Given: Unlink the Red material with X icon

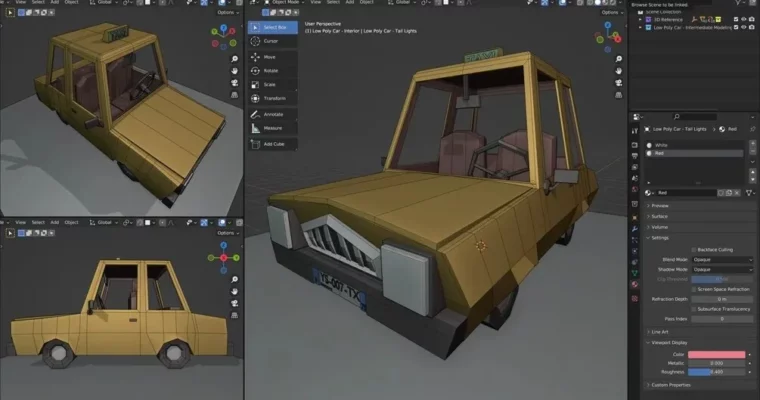Looking at the screenshot, I should 737,193.
